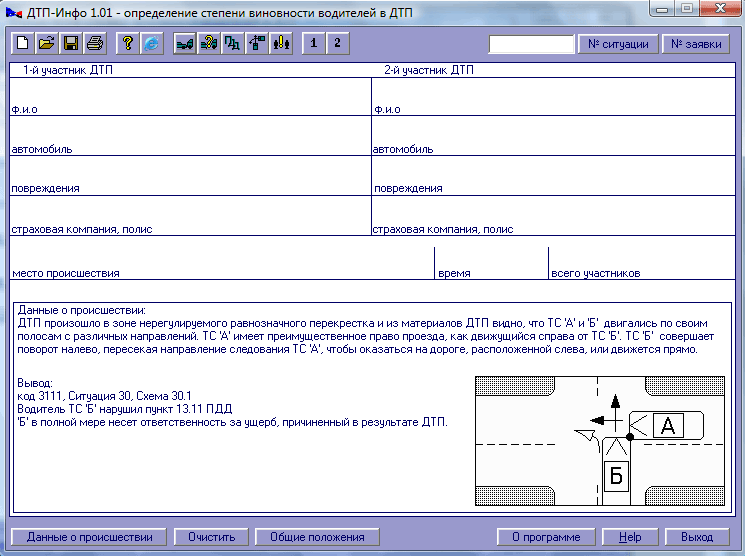Click the 'время' field
Image resolution: width=745 pixels, height=556 pixels.
[491, 263]
